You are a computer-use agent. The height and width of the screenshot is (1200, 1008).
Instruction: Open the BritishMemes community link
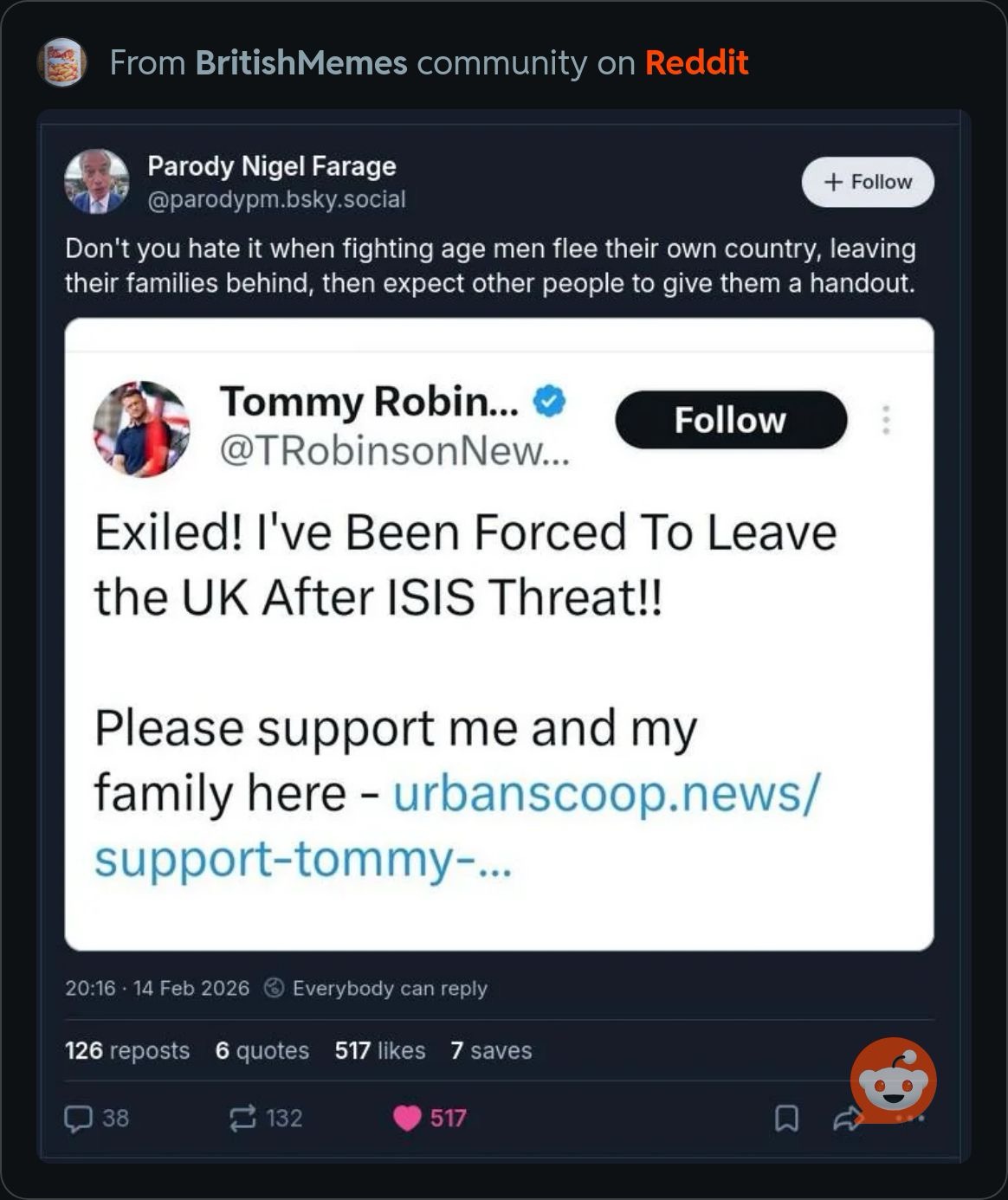[x=300, y=62]
